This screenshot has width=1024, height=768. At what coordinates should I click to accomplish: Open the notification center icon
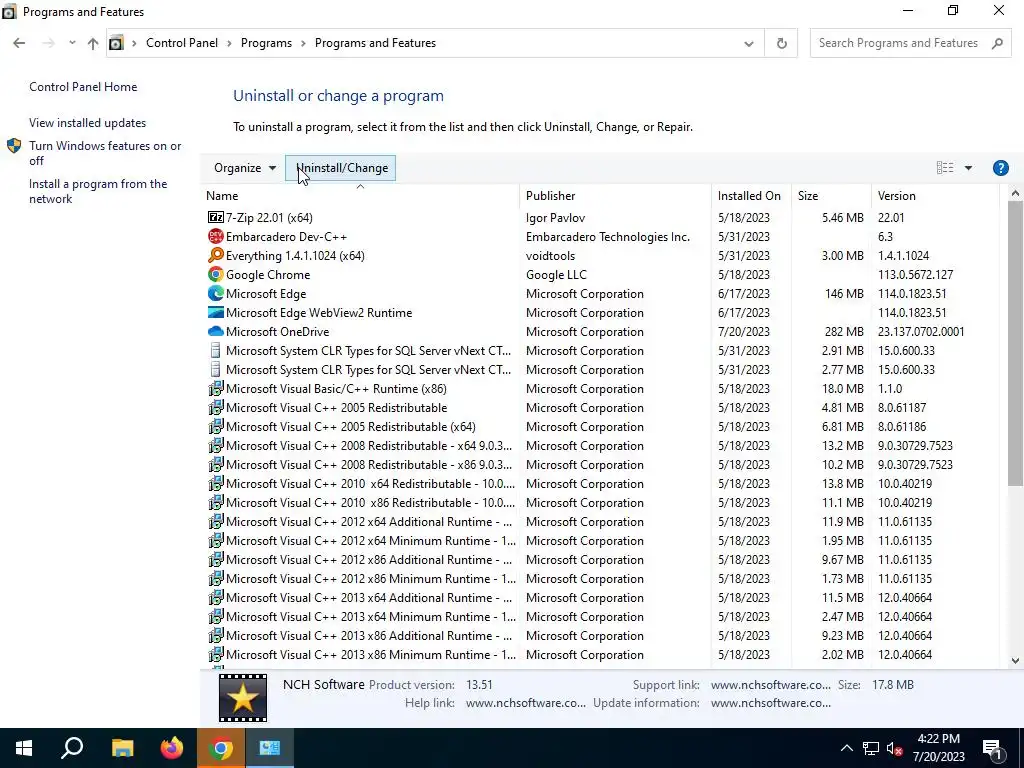993,749
